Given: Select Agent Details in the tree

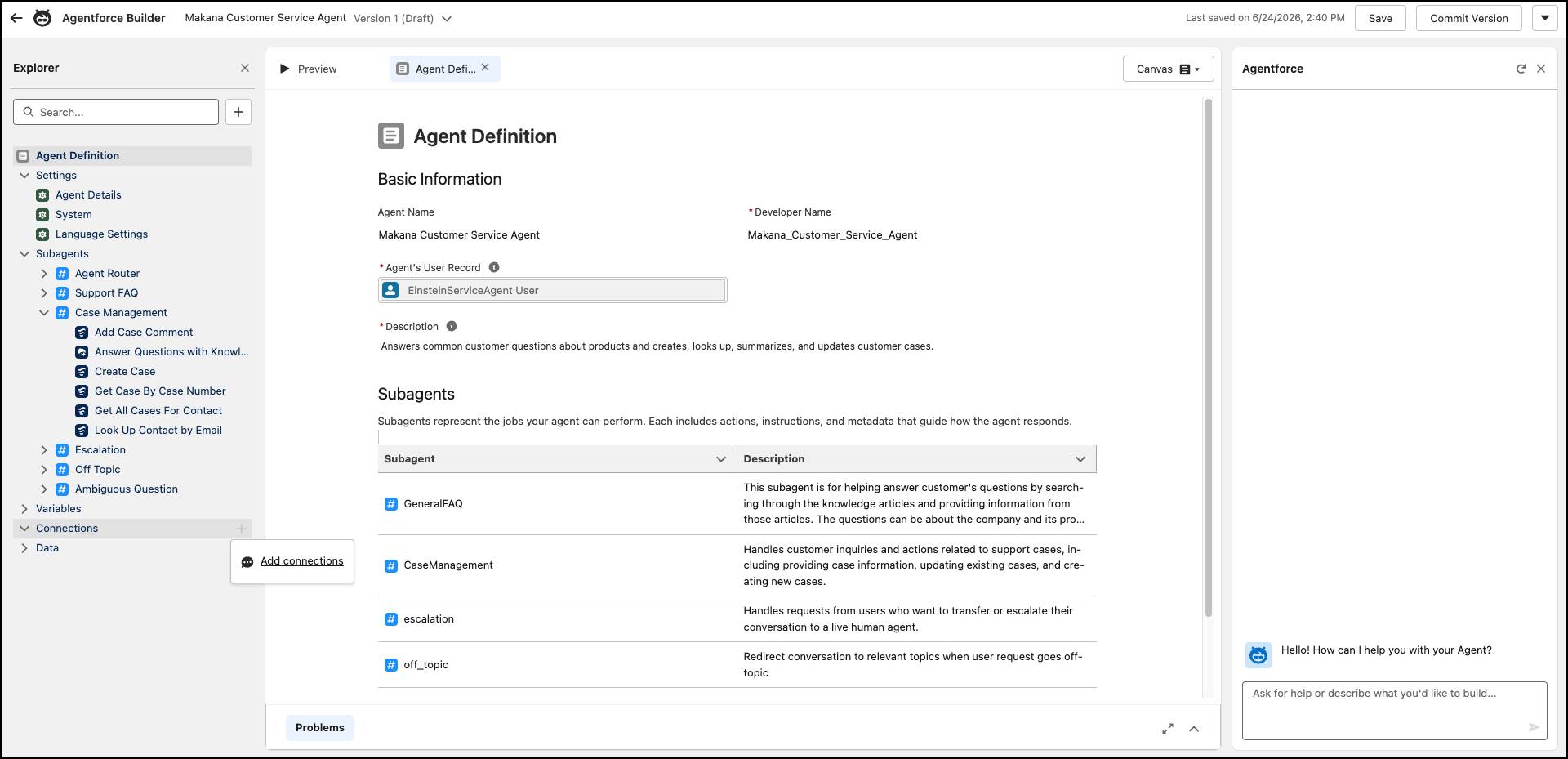Looking at the screenshot, I should click(x=88, y=195).
